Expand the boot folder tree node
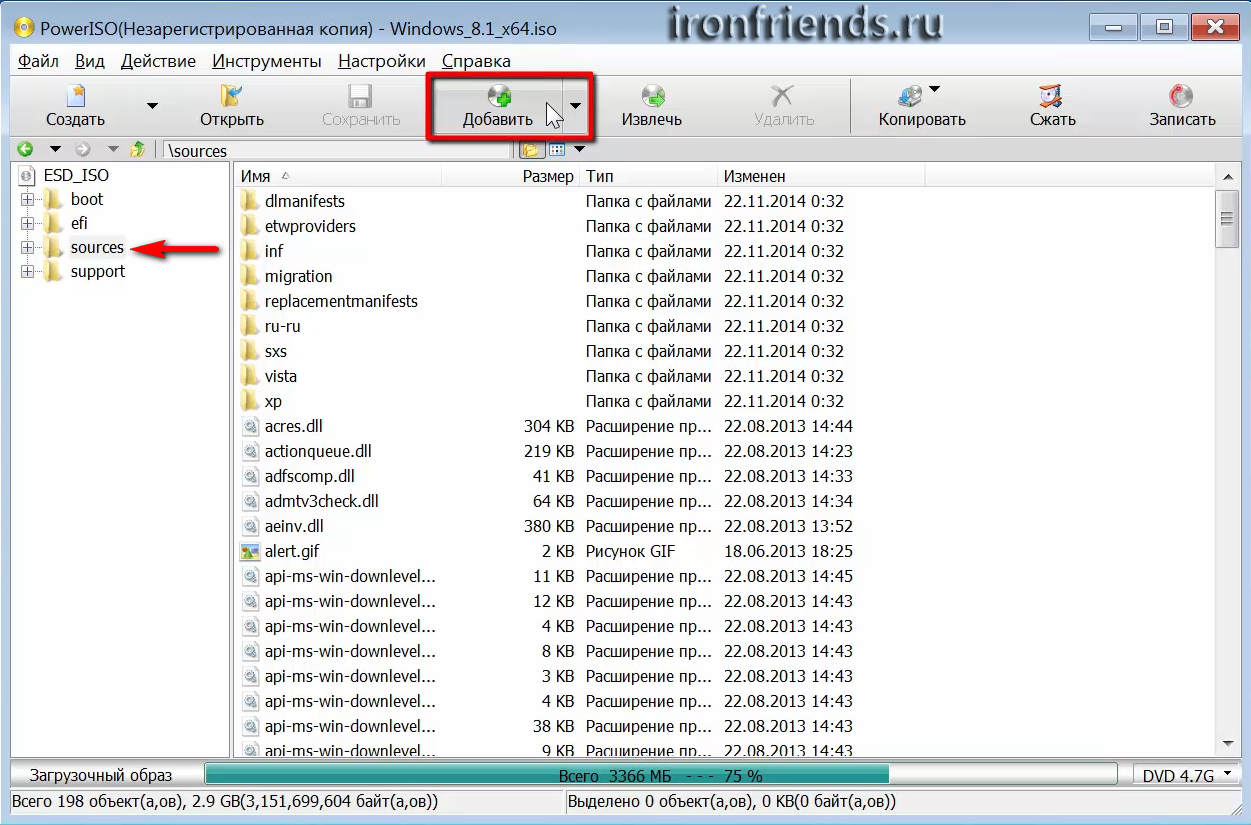The height and width of the screenshot is (825, 1251). (27, 200)
